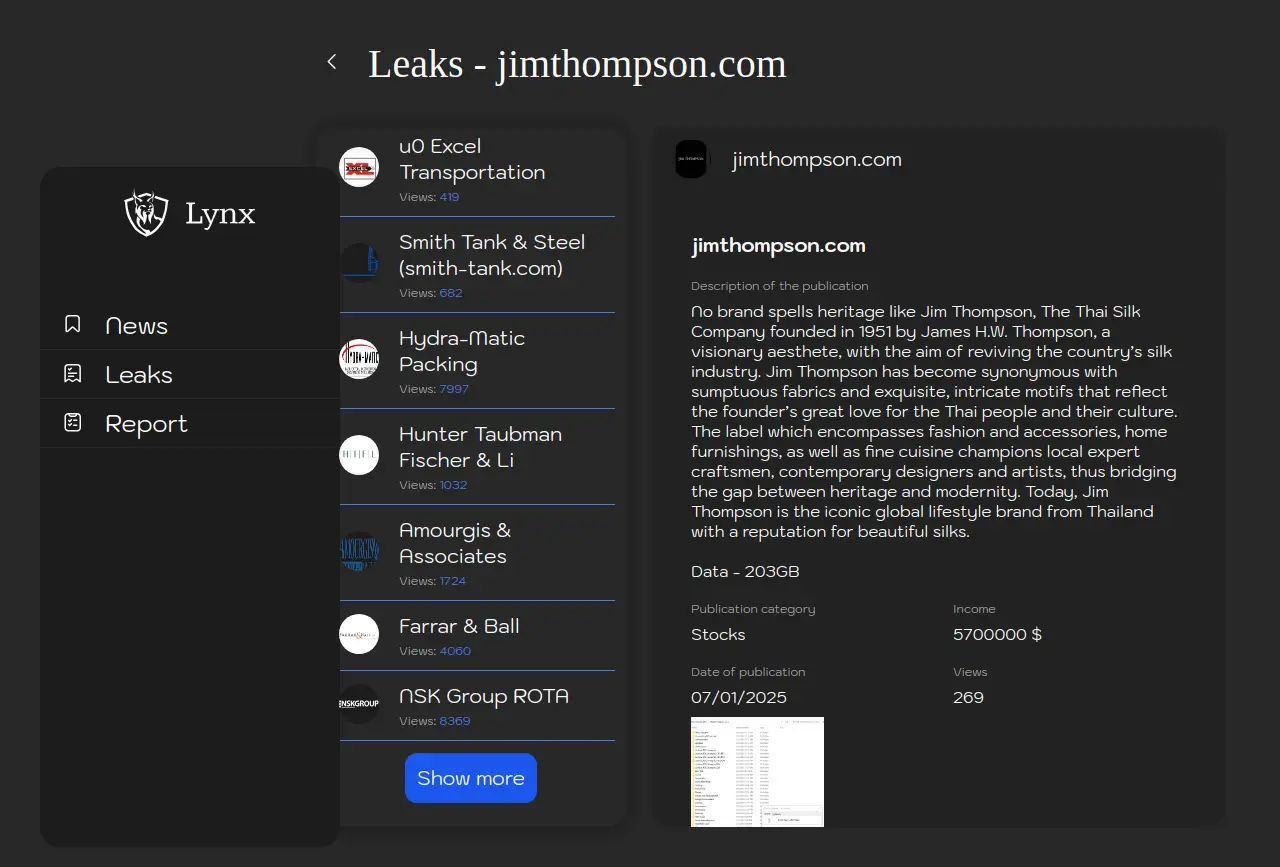This screenshot has height=867, width=1280.
Task: Open the file listing screenshot thumbnail
Action: [757, 771]
